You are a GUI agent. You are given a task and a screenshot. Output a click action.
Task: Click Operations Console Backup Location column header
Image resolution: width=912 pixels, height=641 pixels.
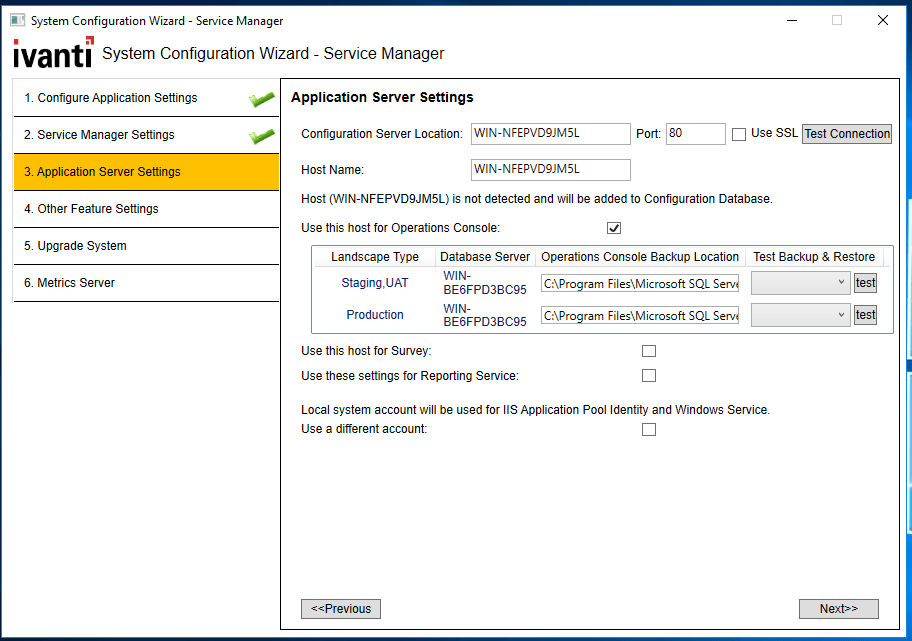640,257
